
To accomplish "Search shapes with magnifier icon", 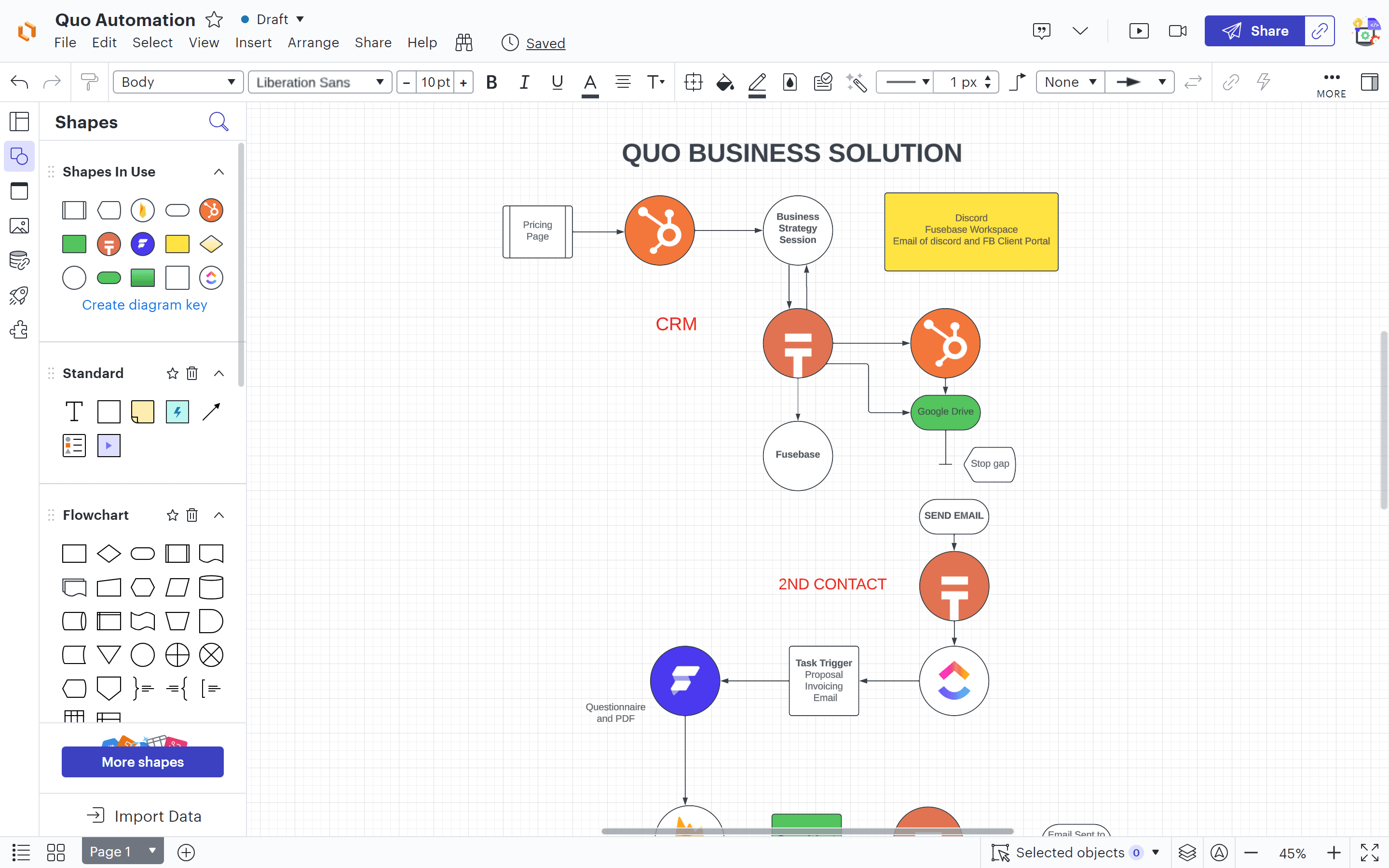I will (x=218, y=122).
